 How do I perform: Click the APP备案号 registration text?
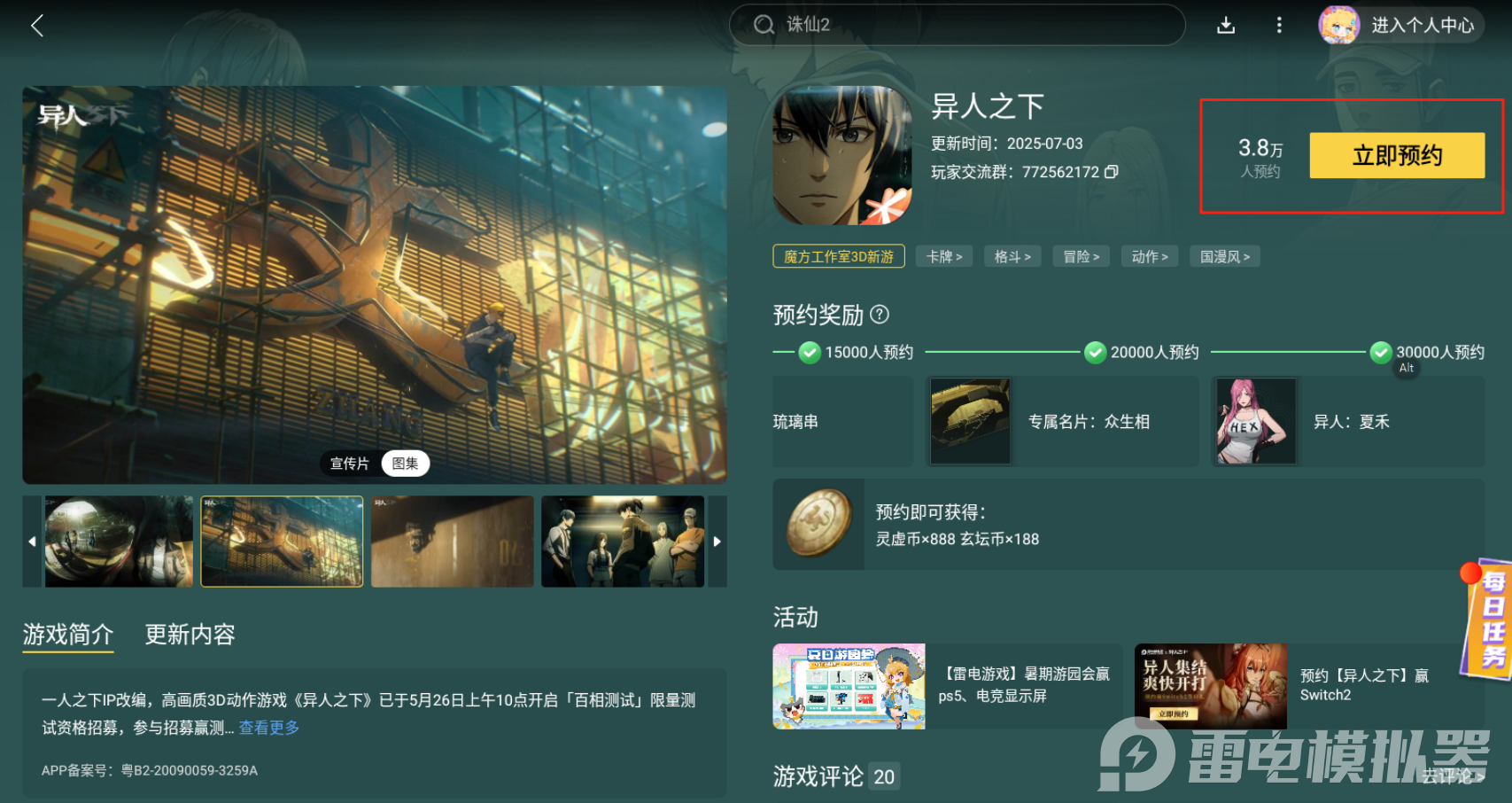[150, 770]
